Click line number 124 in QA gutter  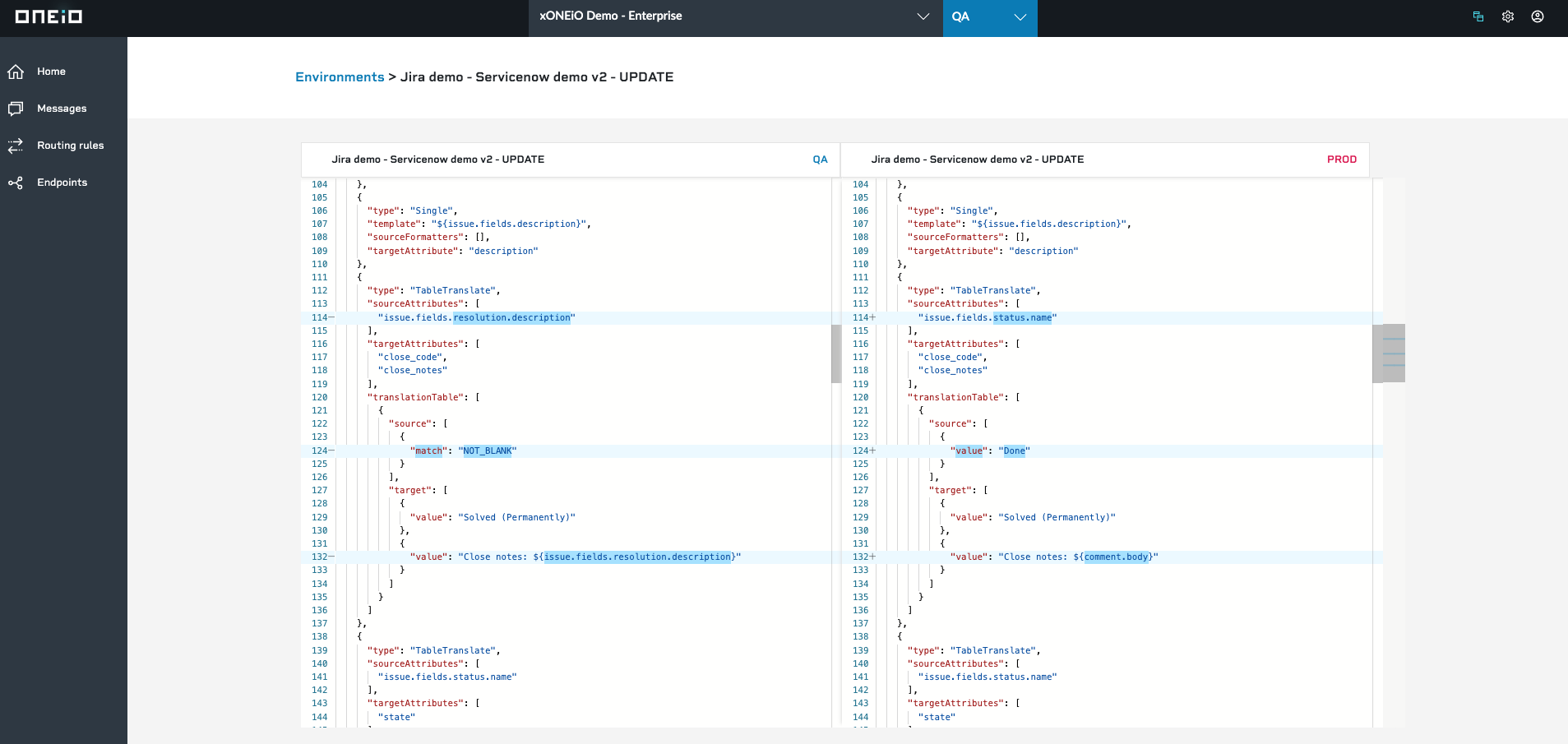319,451
